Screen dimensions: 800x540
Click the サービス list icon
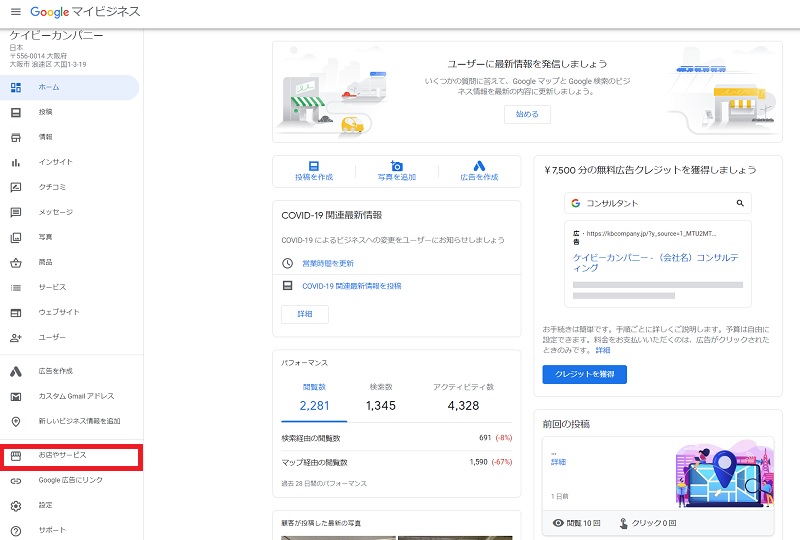click(16, 288)
